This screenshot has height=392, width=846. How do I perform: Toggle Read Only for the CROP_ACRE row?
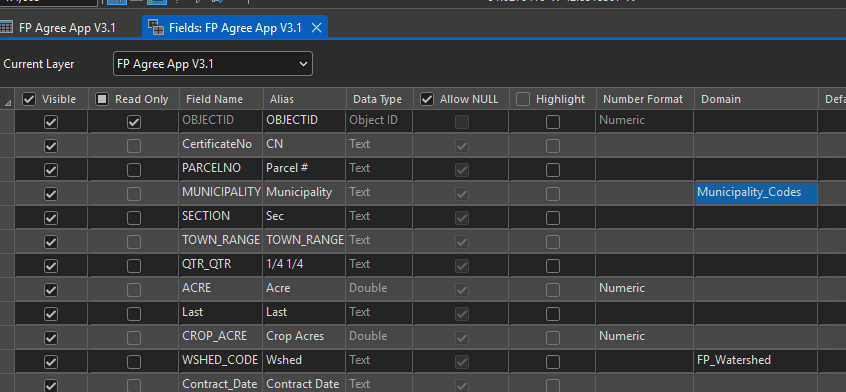point(134,338)
